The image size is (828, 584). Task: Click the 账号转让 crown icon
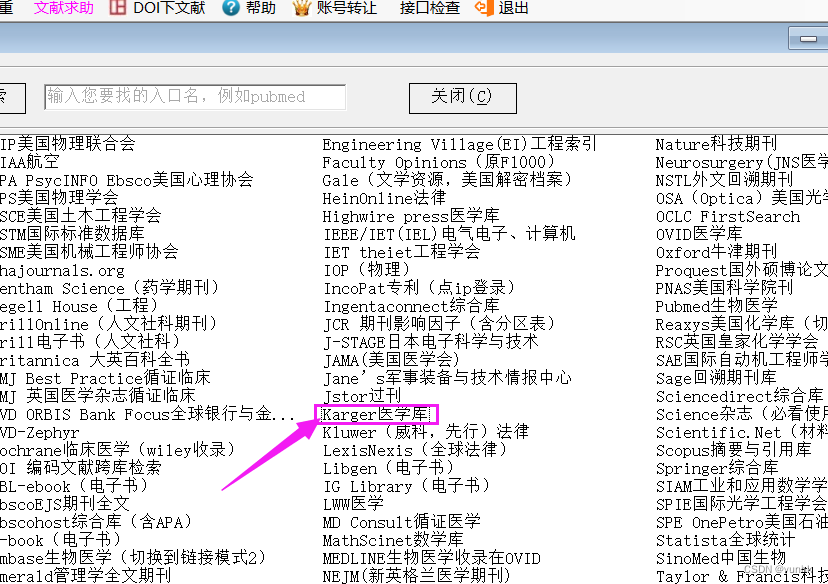point(301,7)
